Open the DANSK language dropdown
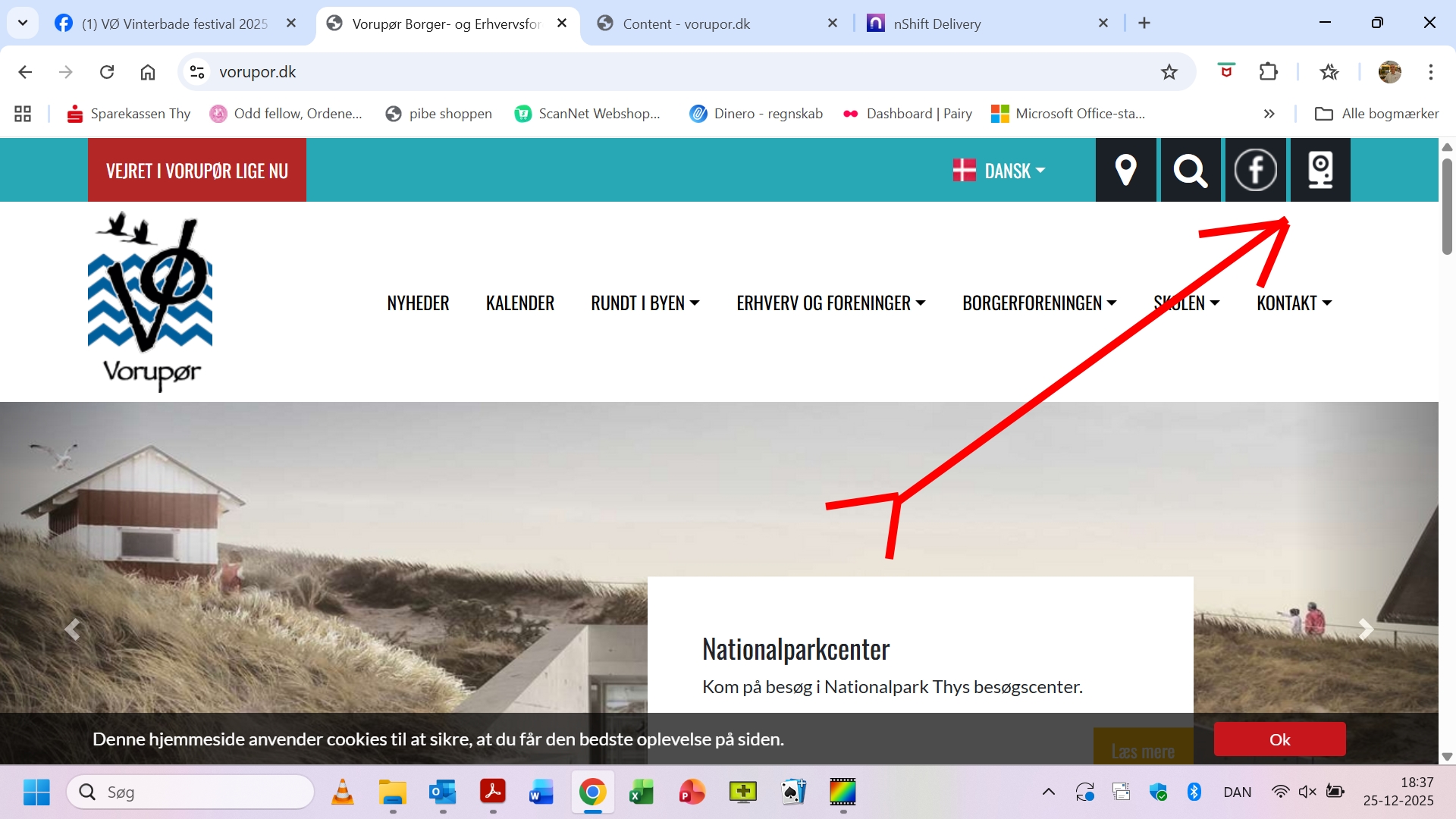1456x819 pixels. point(999,171)
